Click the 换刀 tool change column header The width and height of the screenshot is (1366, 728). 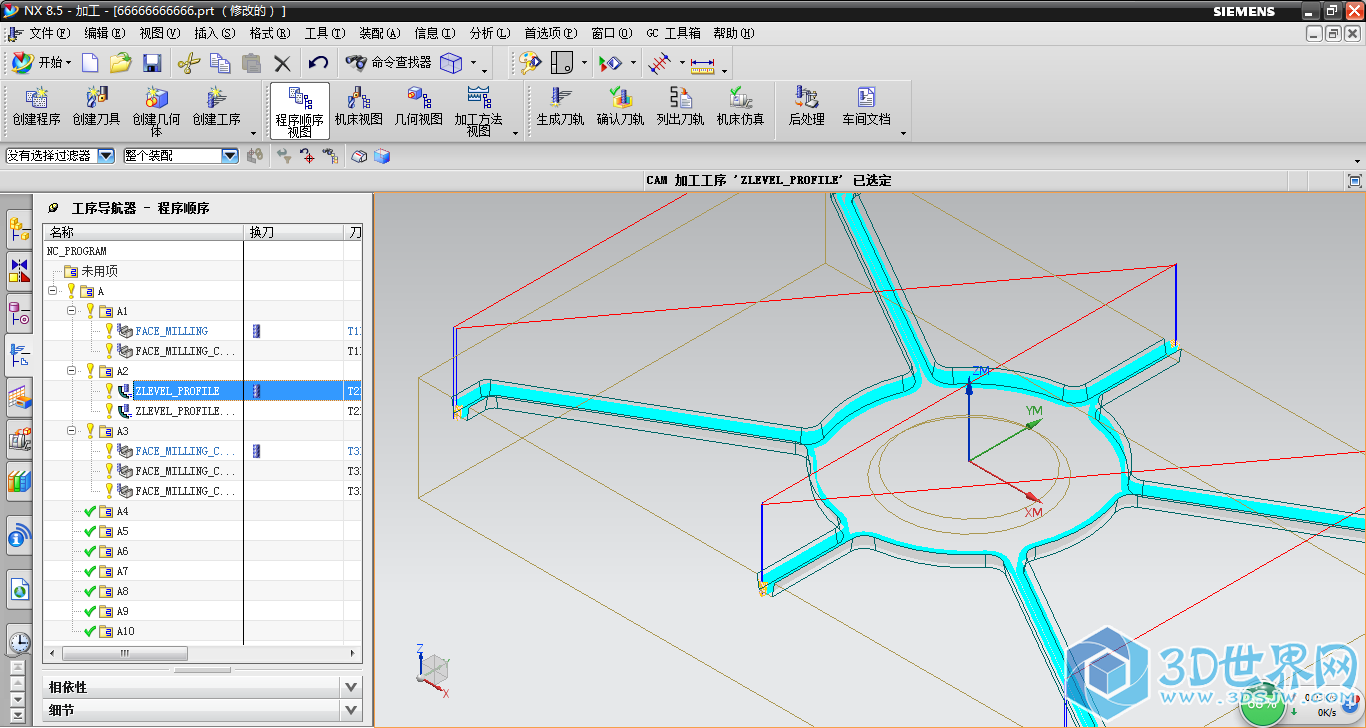tap(294, 232)
